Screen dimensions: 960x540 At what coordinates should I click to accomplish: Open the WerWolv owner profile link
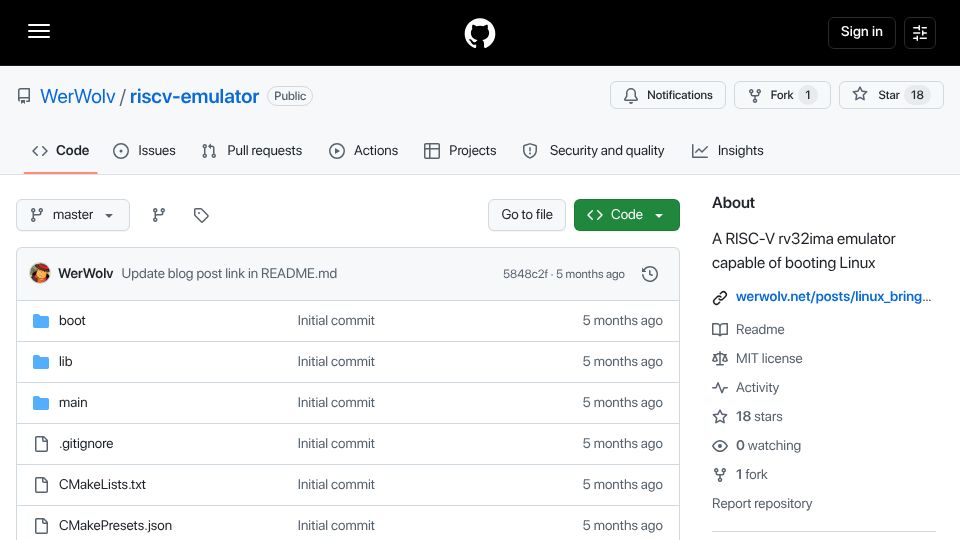coord(77,96)
